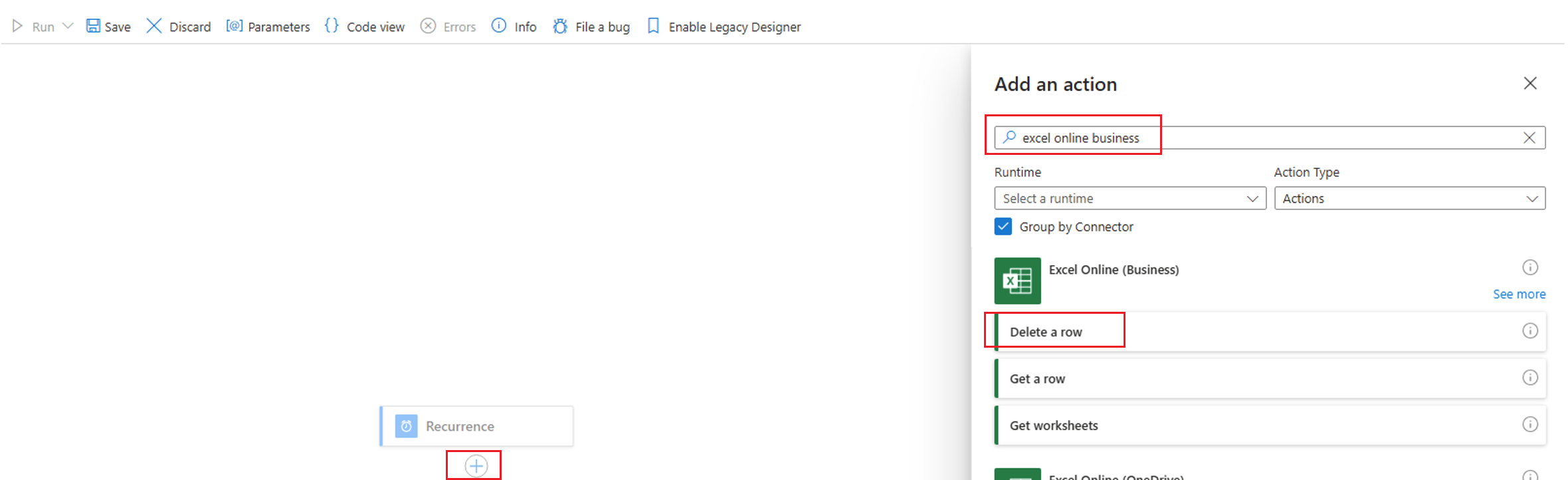The image size is (1568, 480).
Task: Switch to Code view label
Action: pos(375,27)
